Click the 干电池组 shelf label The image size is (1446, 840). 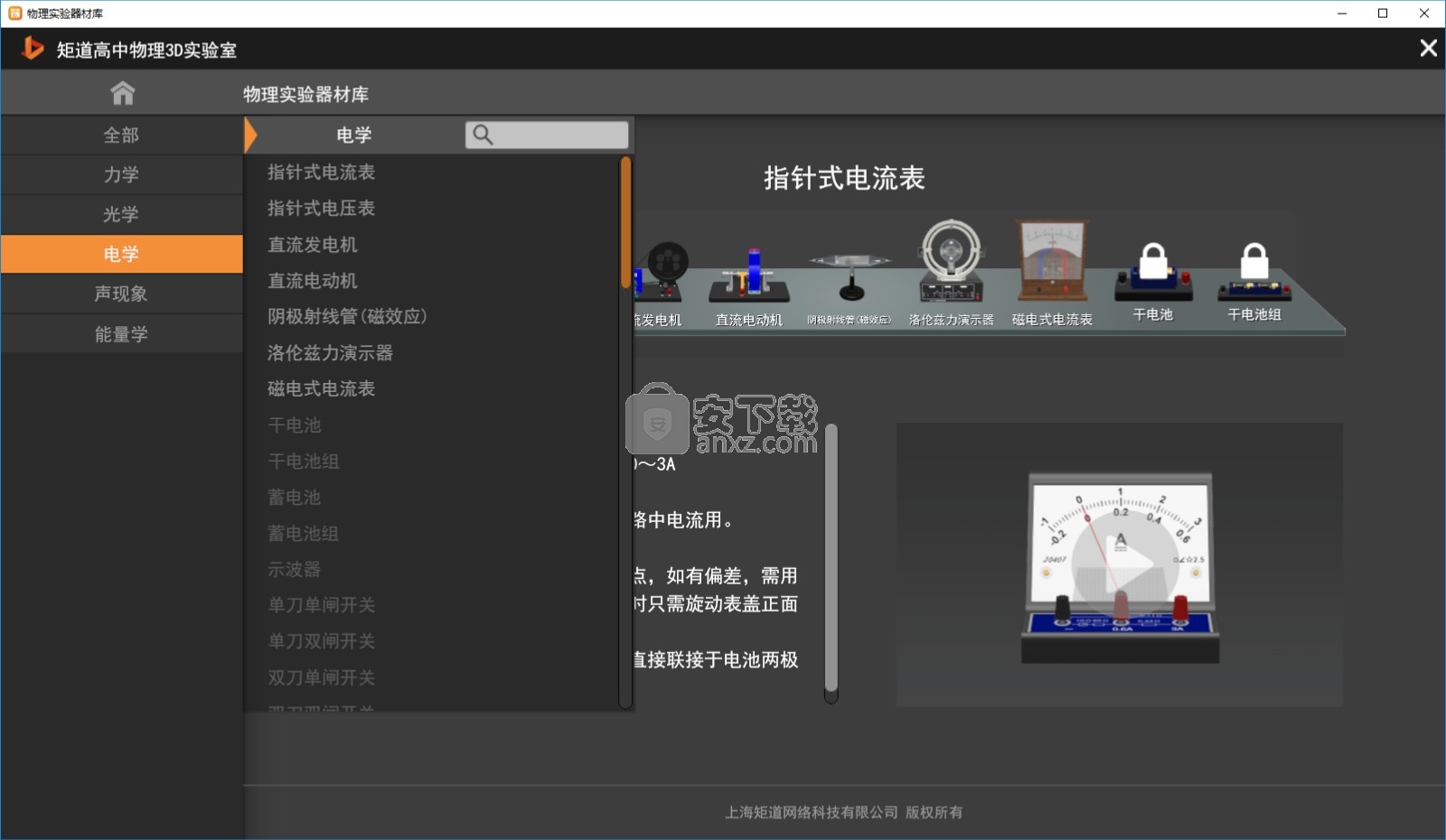pos(1254,314)
